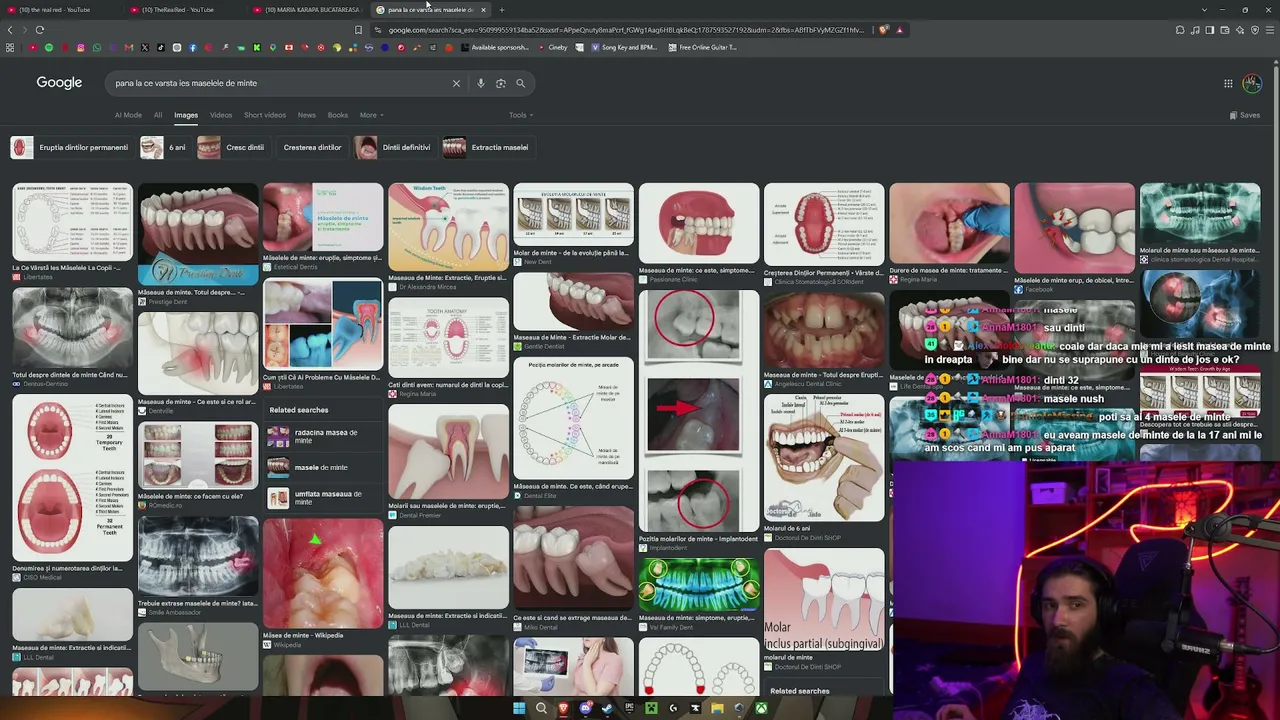This screenshot has height=720, width=1280.
Task: Switch to the Videos tab
Action: pyautogui.click(x=221, y=115)
